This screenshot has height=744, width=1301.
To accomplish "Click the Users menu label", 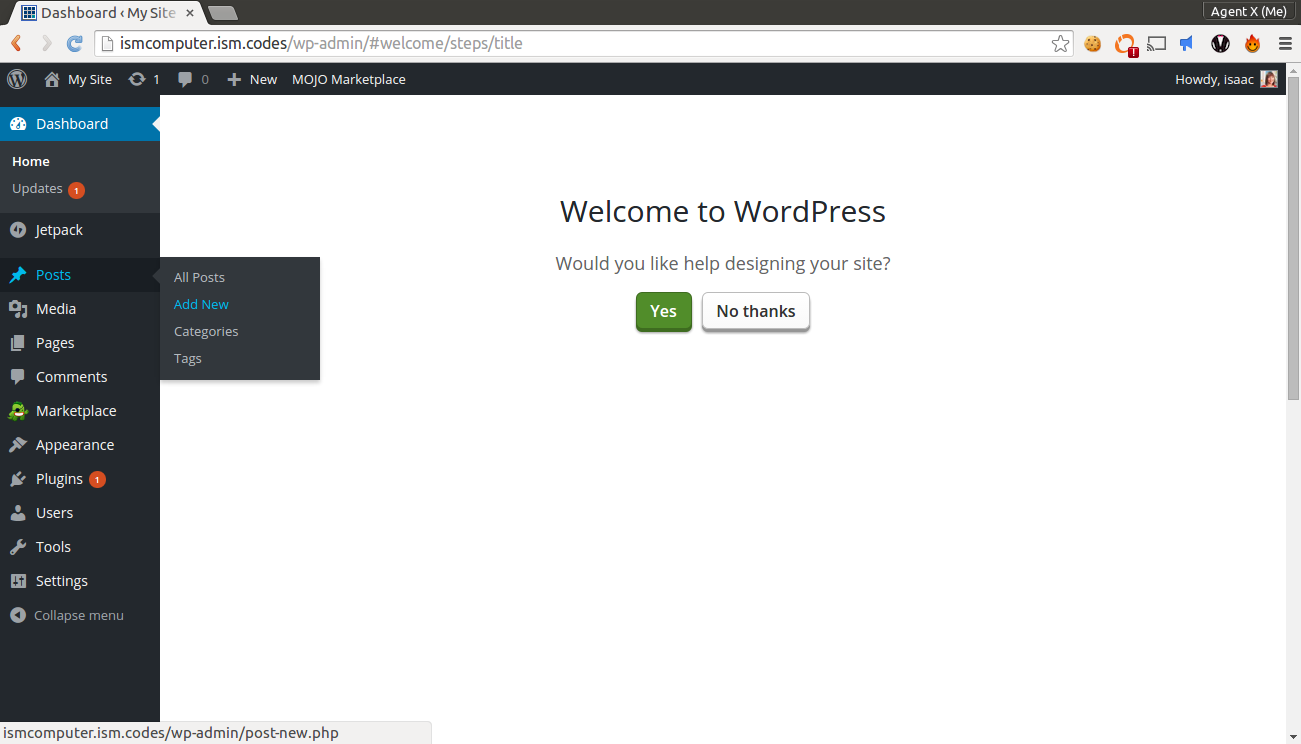I will 54,513.
